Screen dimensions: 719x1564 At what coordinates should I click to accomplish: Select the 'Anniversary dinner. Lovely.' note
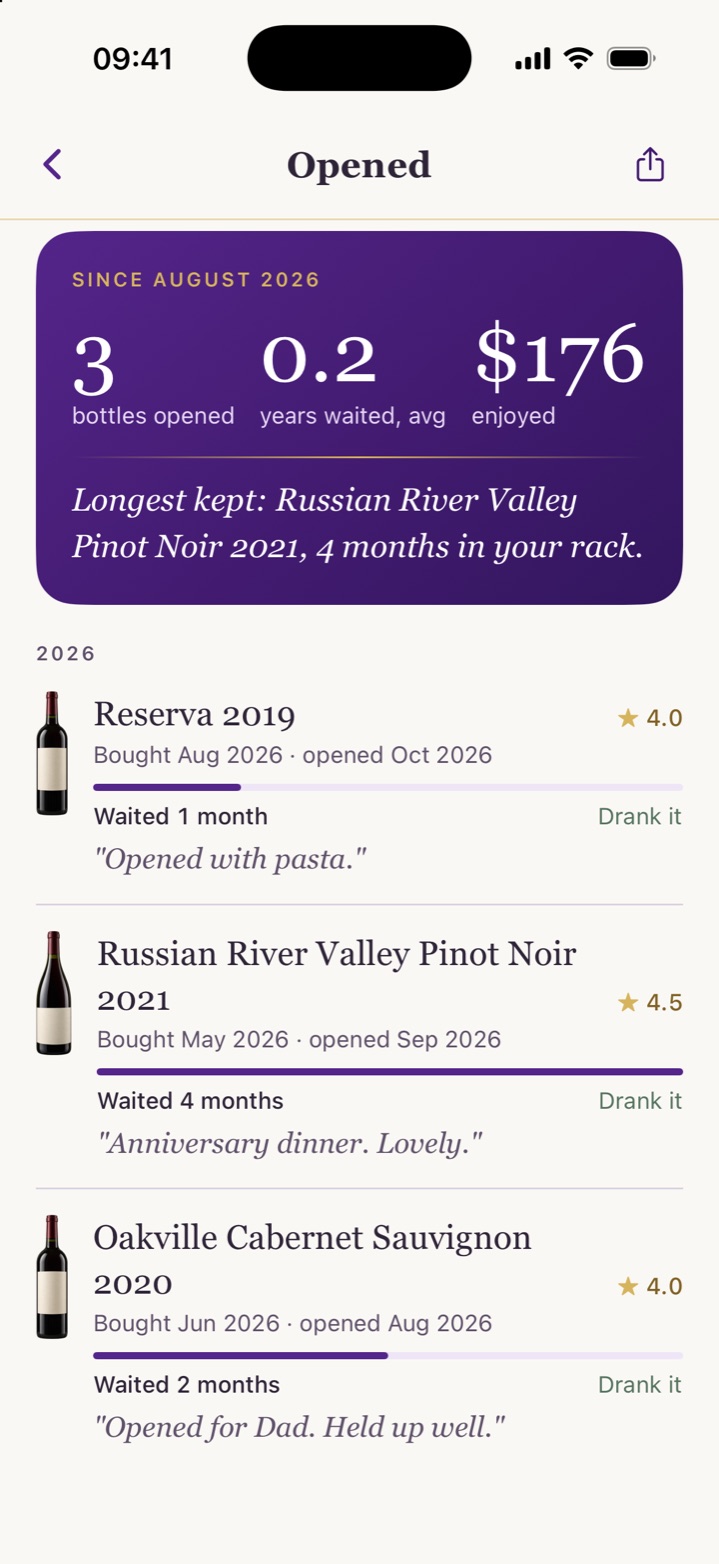pyautogui.click(x=290, y=1144)
